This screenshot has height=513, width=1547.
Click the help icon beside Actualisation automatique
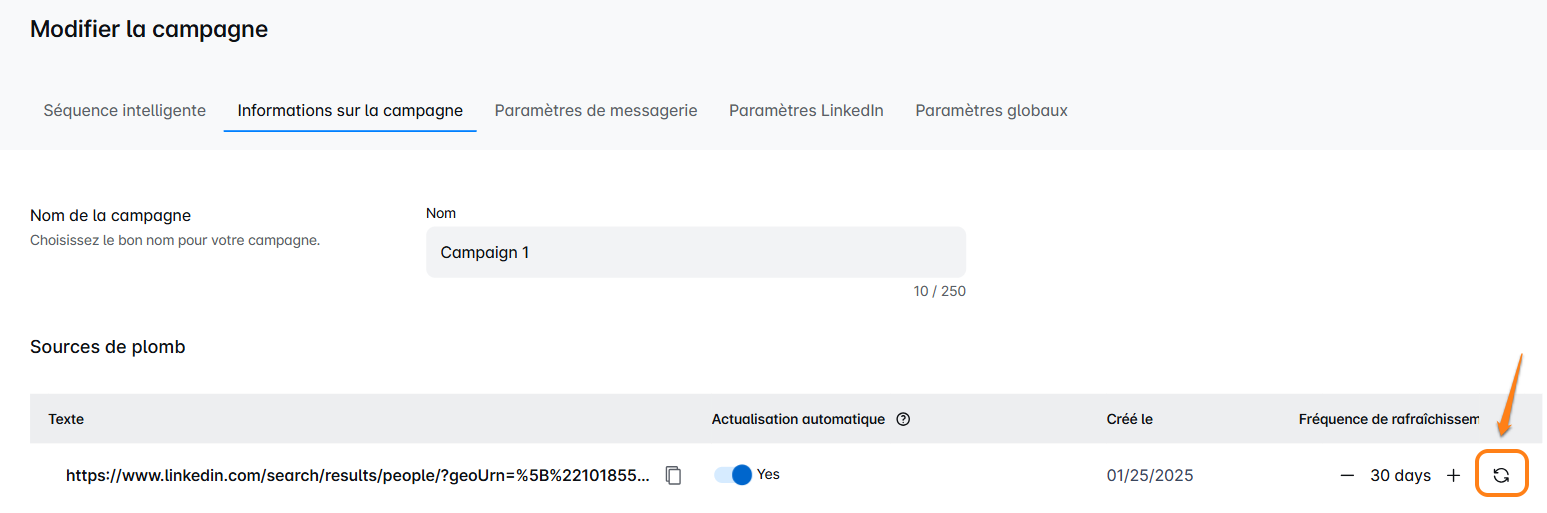pyautogui.click(x=903, y=420)
